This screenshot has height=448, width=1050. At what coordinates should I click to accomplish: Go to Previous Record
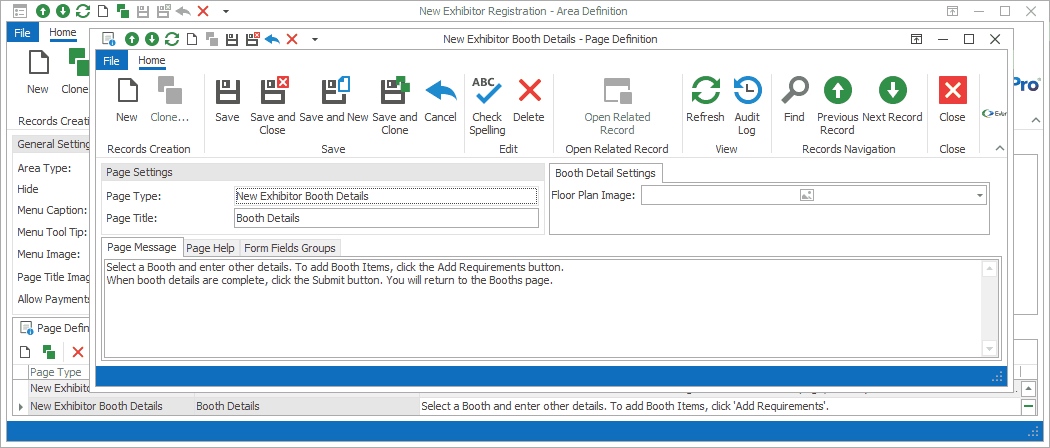pyautogui.click(x=837, y=106)
